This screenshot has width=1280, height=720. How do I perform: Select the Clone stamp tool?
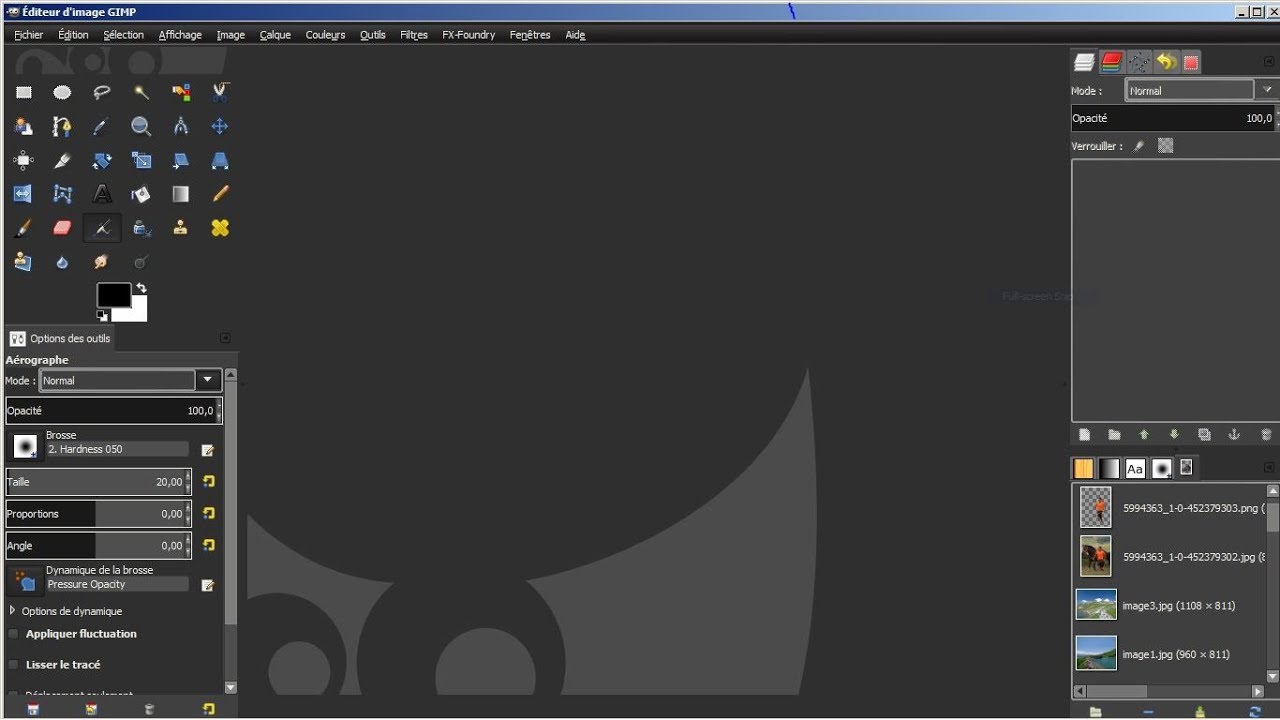pyautogui.click(x=180, y=228)
